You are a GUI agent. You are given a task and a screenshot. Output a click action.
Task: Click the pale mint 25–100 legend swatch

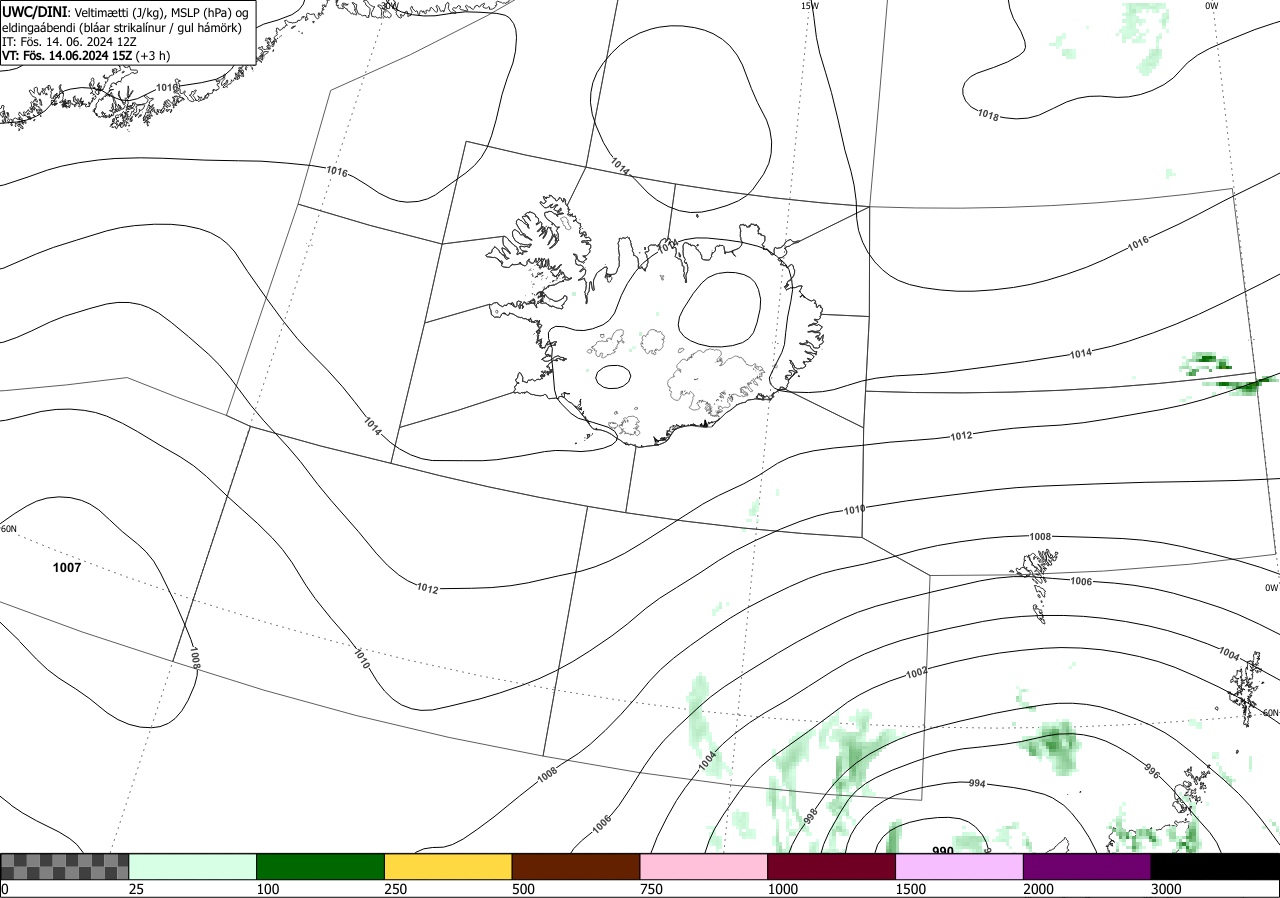click(193, 866)
